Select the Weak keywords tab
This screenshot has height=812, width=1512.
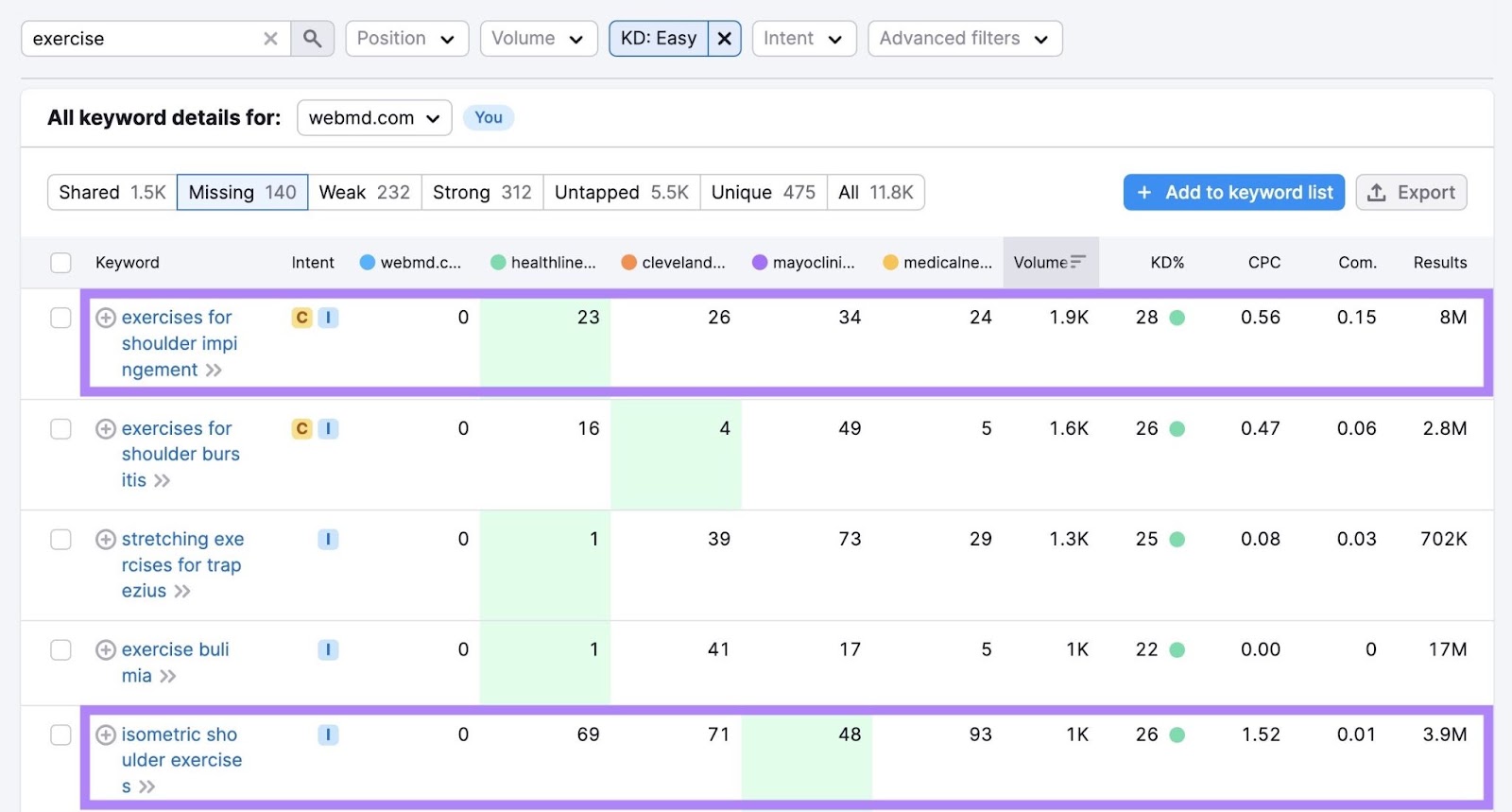(364, 193)
